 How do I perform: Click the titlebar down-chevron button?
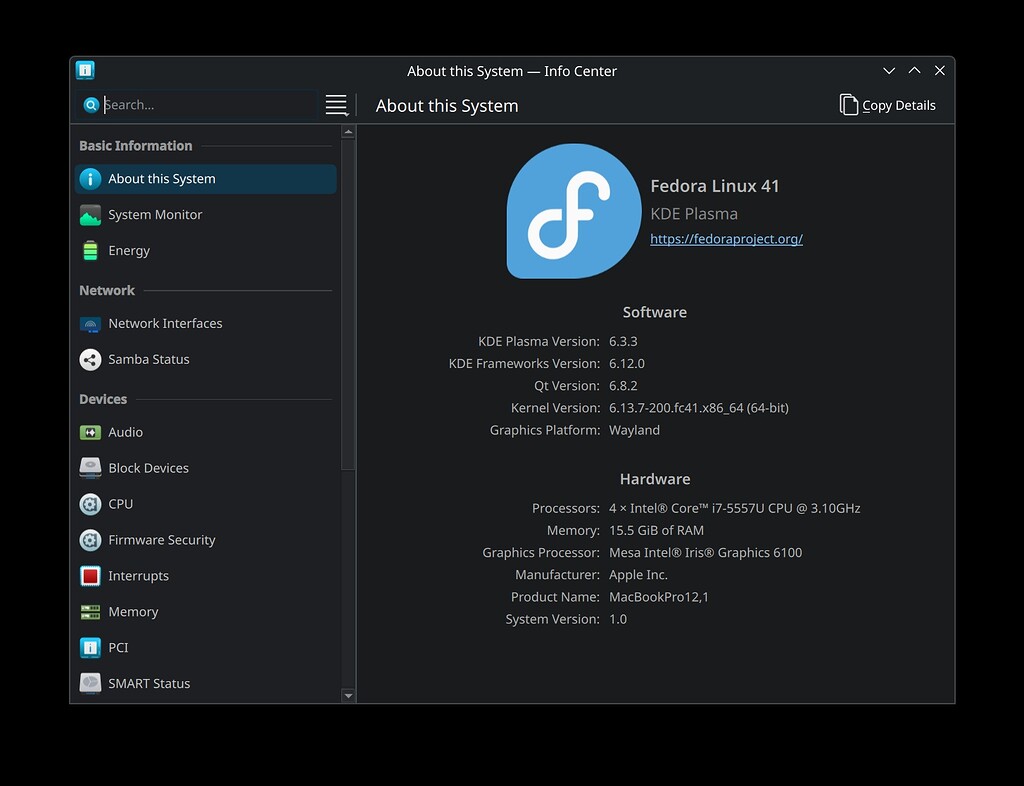889,70
